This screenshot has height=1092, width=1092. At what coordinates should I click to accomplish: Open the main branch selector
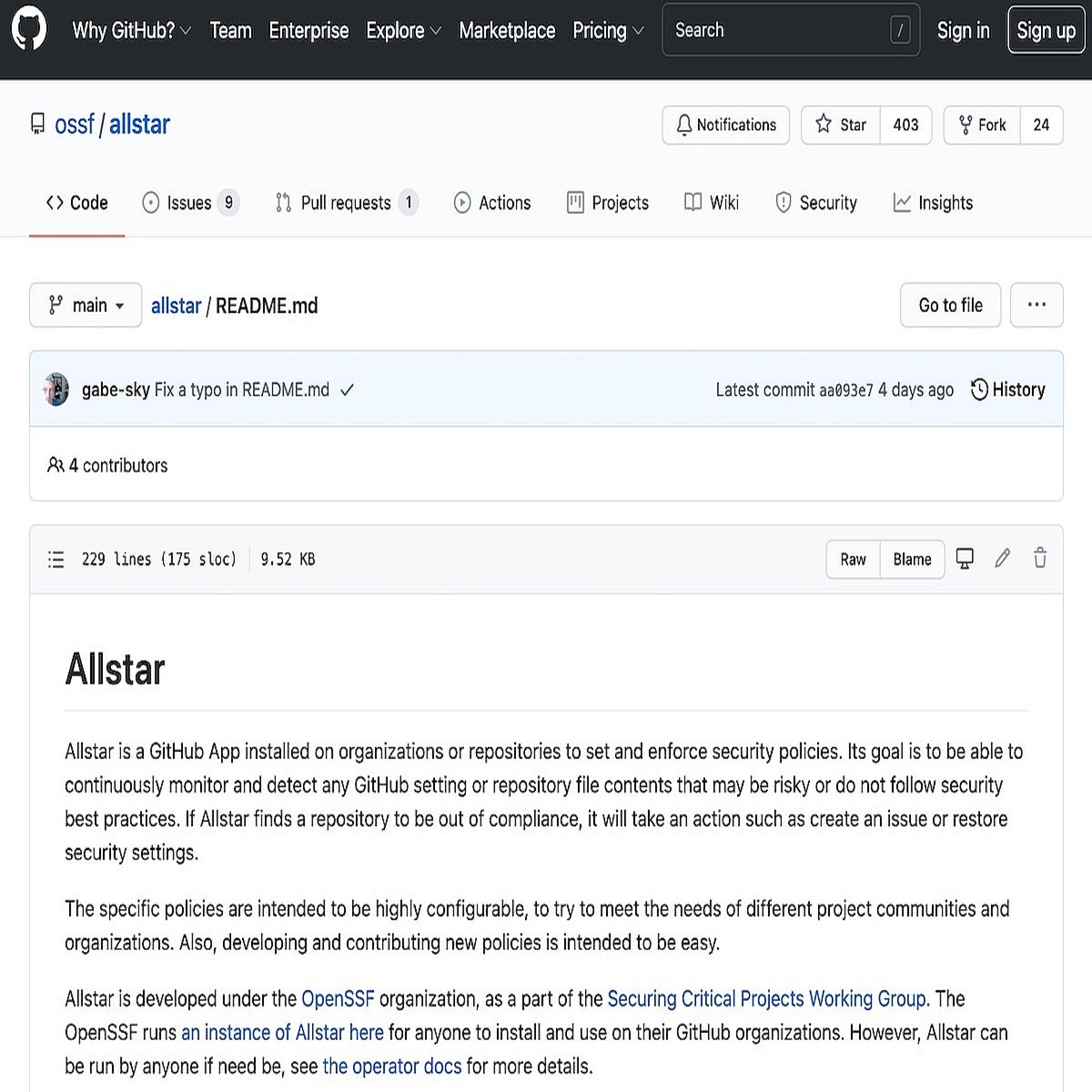(x=86, y=305)
